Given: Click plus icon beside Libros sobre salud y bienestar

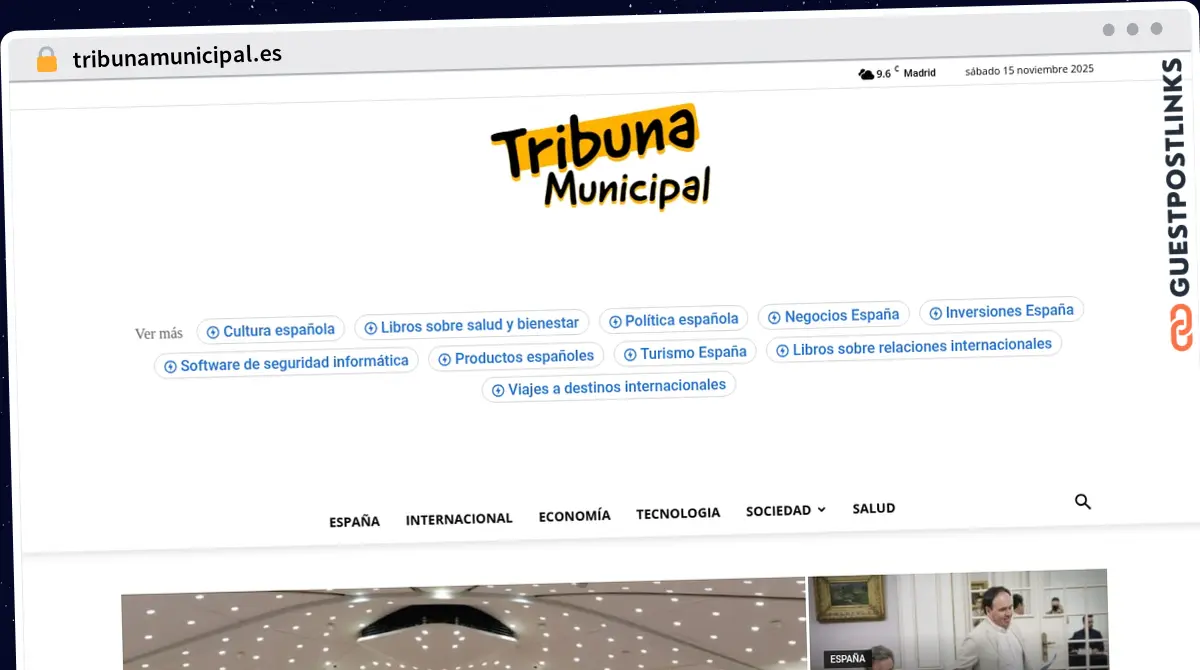Looking at the screenshot, I should coord(370,327).
